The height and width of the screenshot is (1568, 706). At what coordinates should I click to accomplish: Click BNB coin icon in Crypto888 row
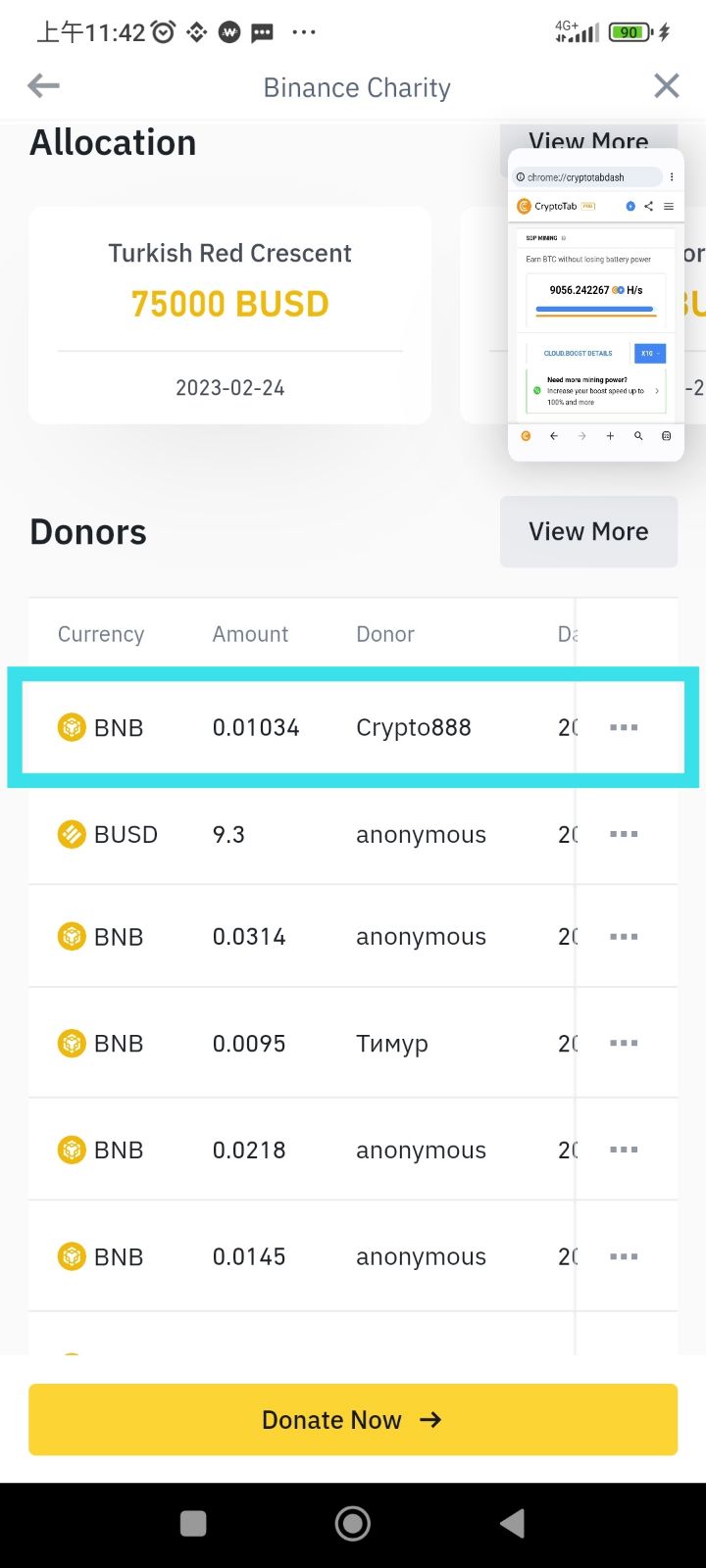72,727
